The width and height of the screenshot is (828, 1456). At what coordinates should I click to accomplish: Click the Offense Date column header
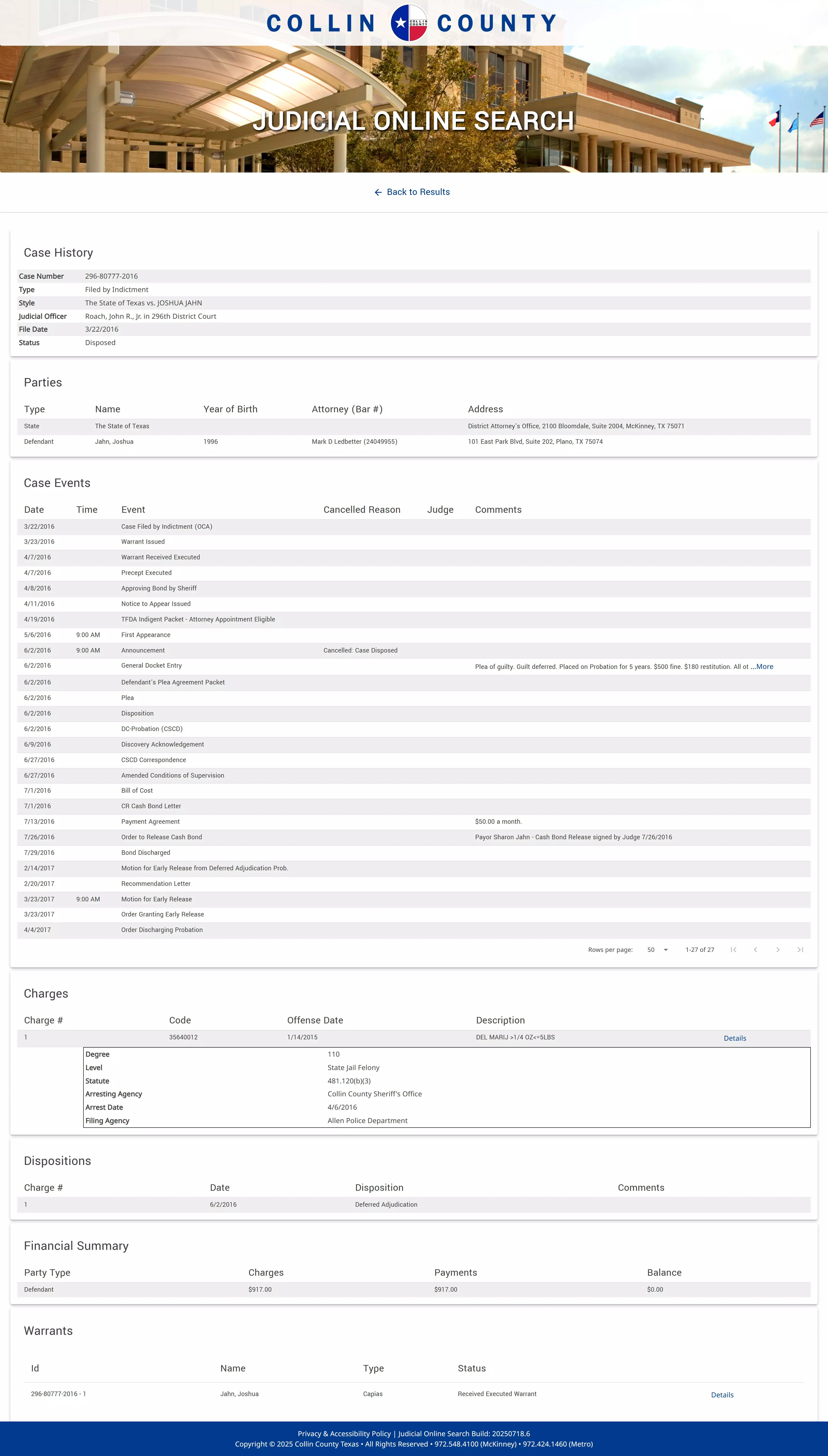tap(315, 1020)
